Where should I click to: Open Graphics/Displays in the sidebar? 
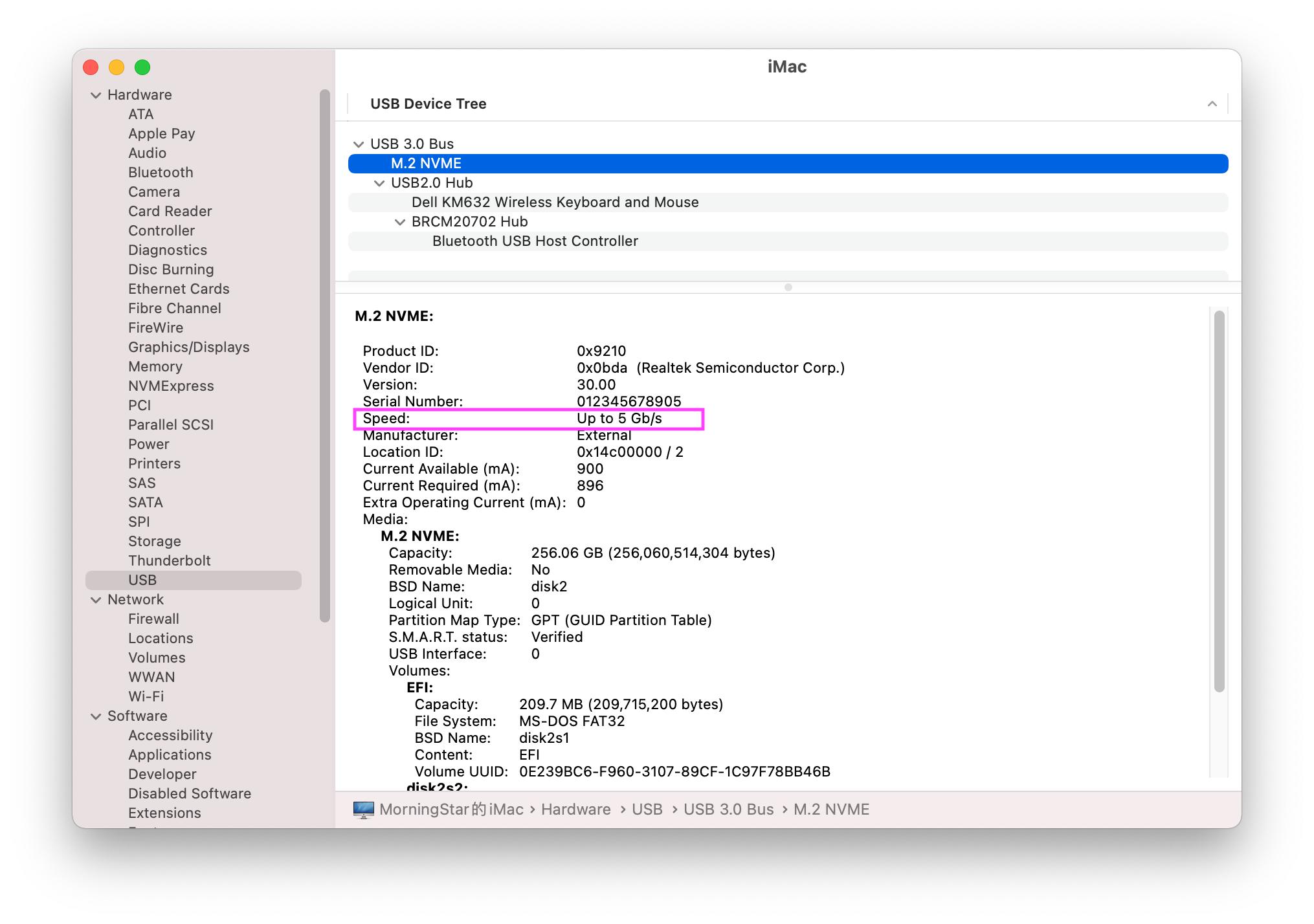click(x=188, y=347)
